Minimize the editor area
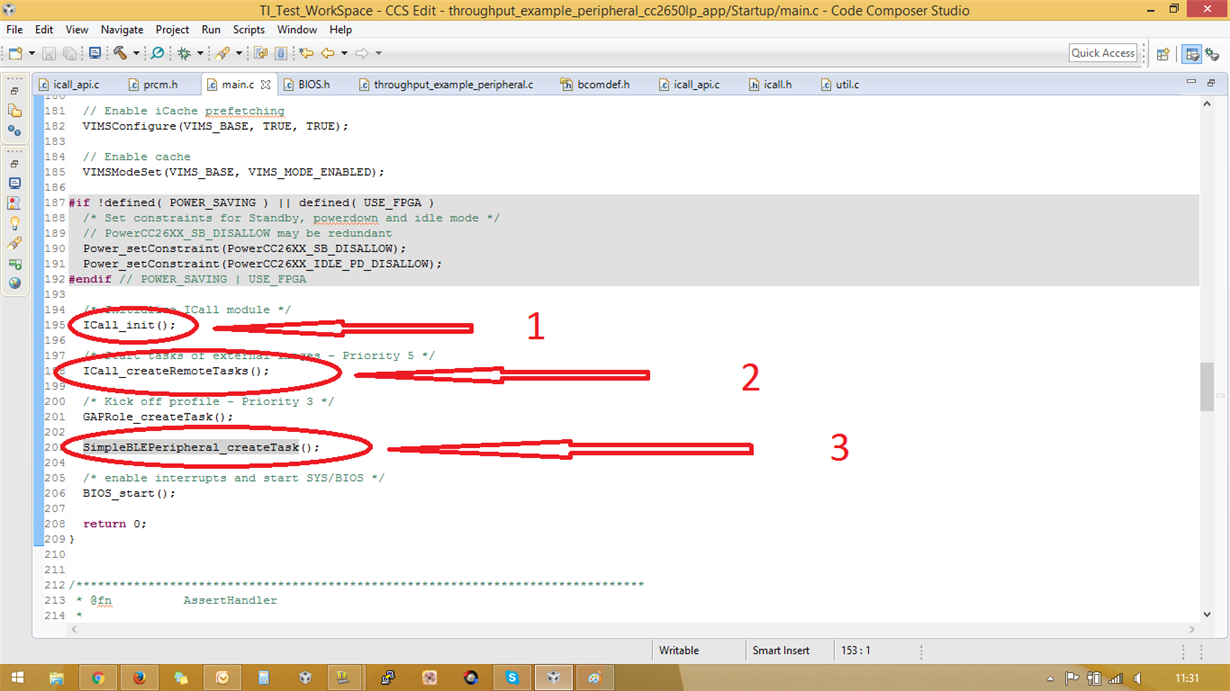1230x691 pixels. pyautogui.click(x=1191, y=82)
